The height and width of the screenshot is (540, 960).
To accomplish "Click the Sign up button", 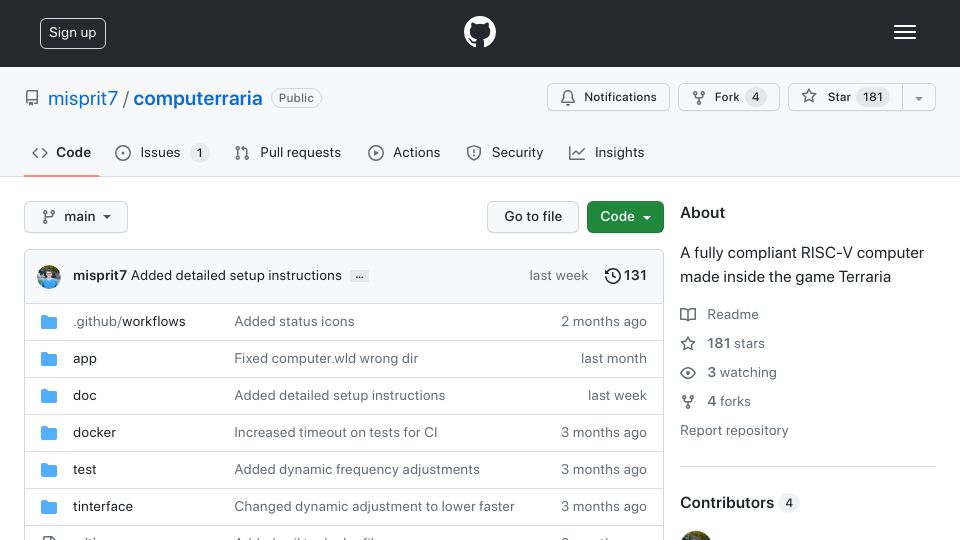I will pyautogui.click(x=73, y=33).
